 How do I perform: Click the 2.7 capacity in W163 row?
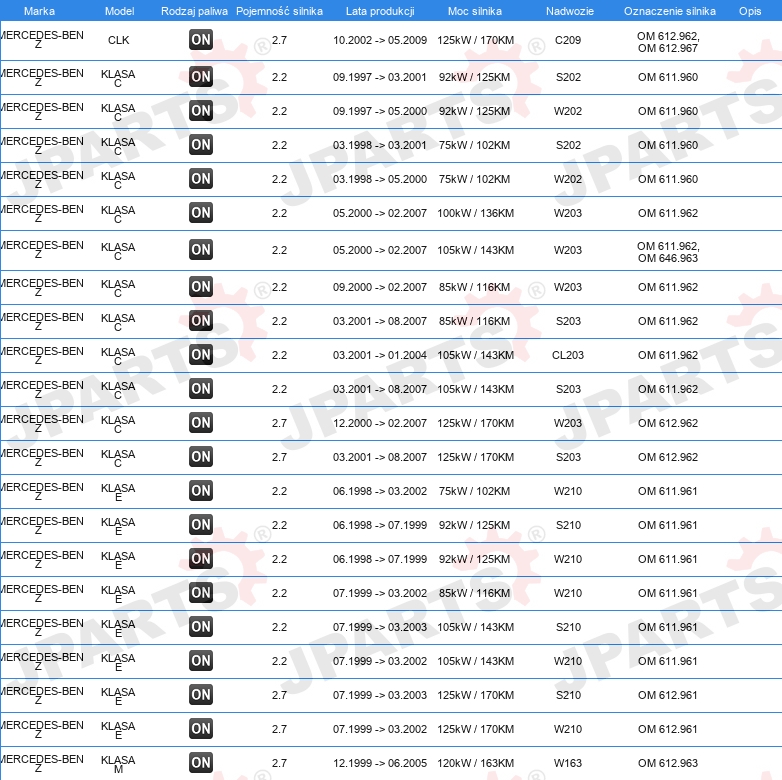pyautogui.click(x=279, y=763)
